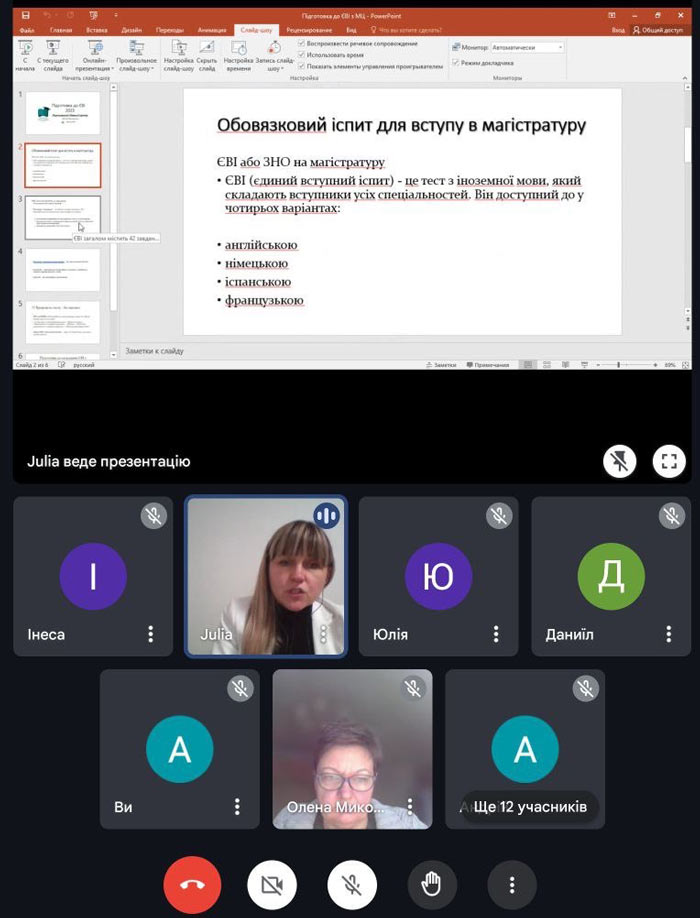Click the red hang up call button
Image resolution: width=700 pixels, height=918 pixels.
[x=192, y=884]
